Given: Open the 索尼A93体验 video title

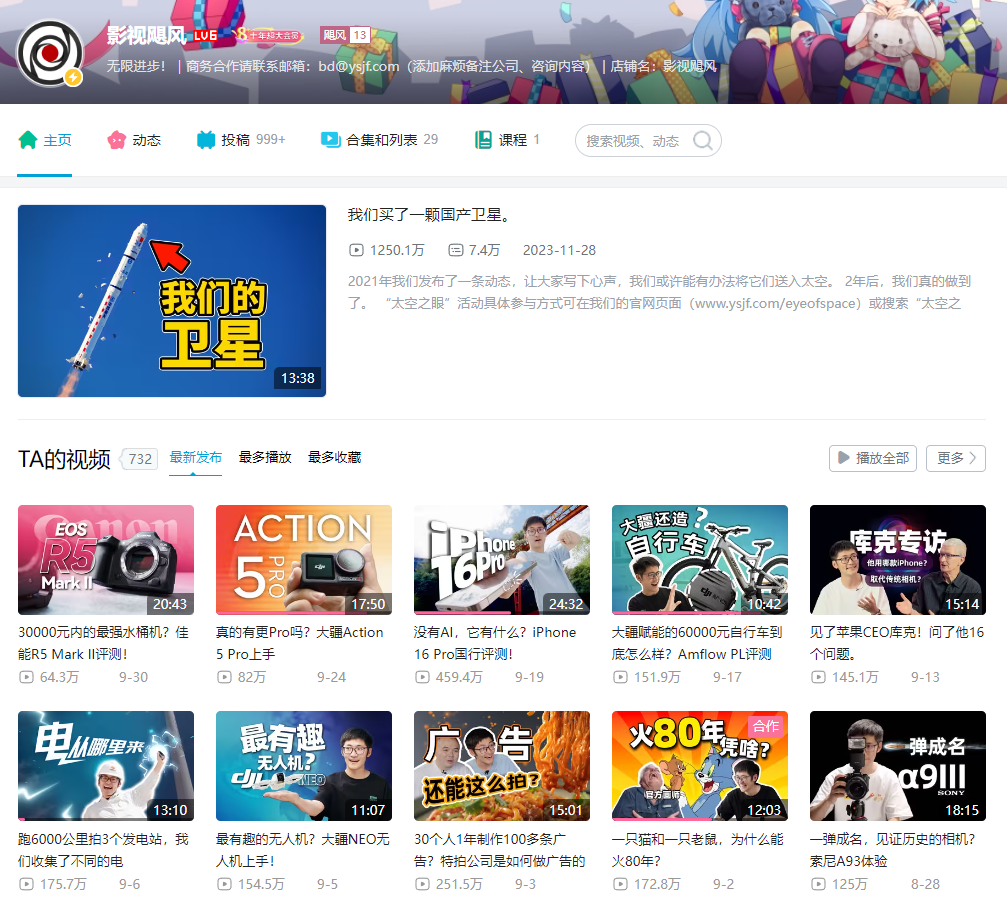Looking at the screenshot, I should 893,850.
